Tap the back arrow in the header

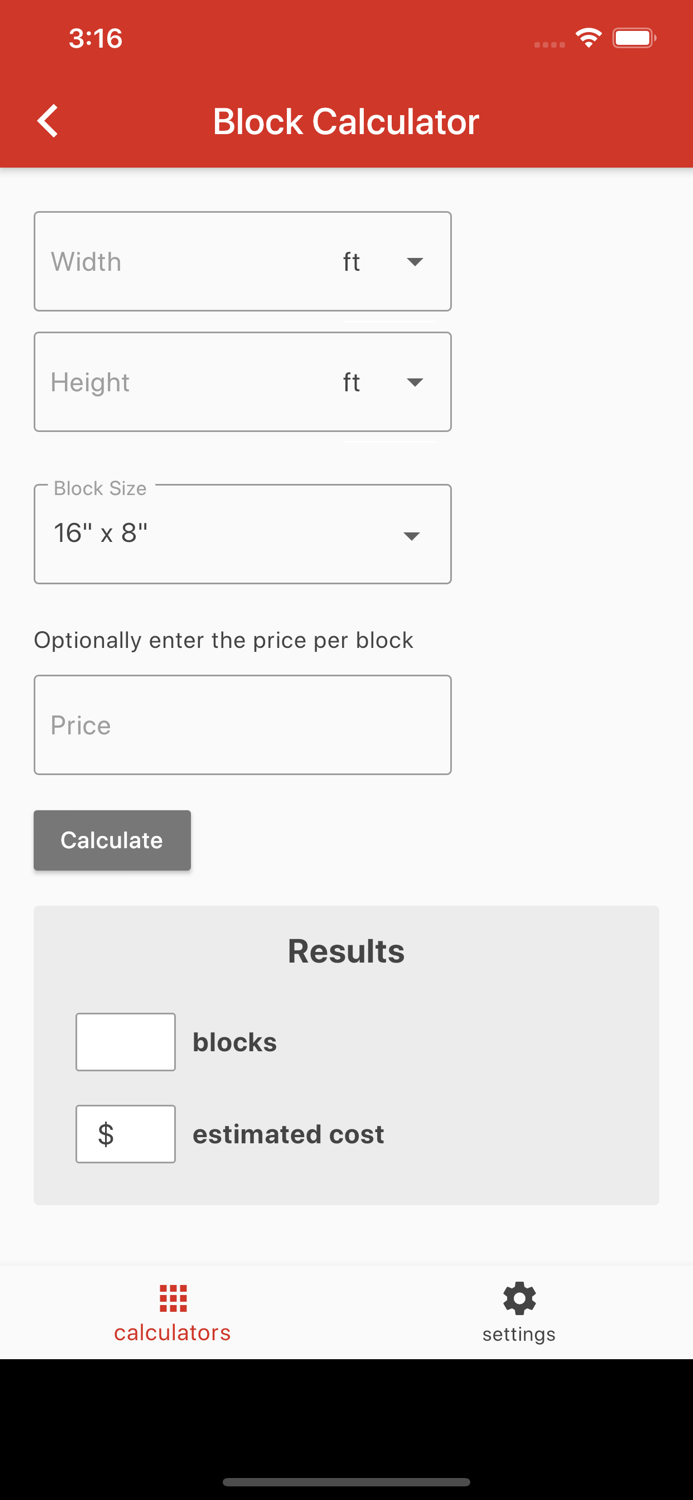(46, 119)
